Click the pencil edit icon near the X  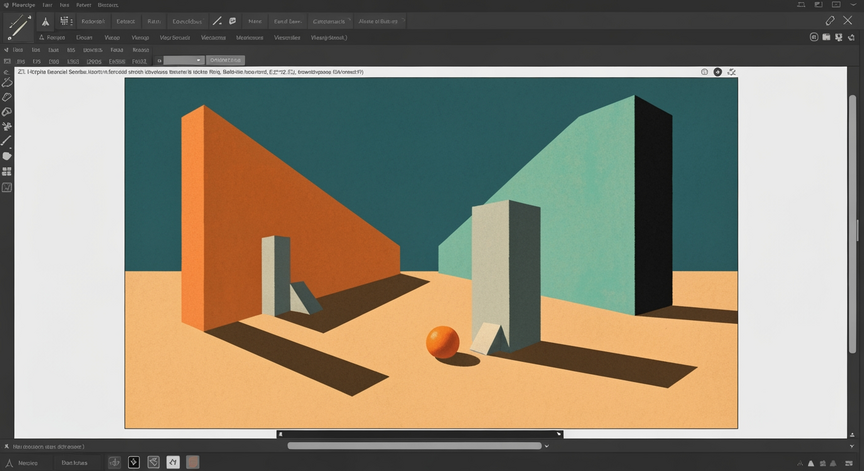(830, 21)
